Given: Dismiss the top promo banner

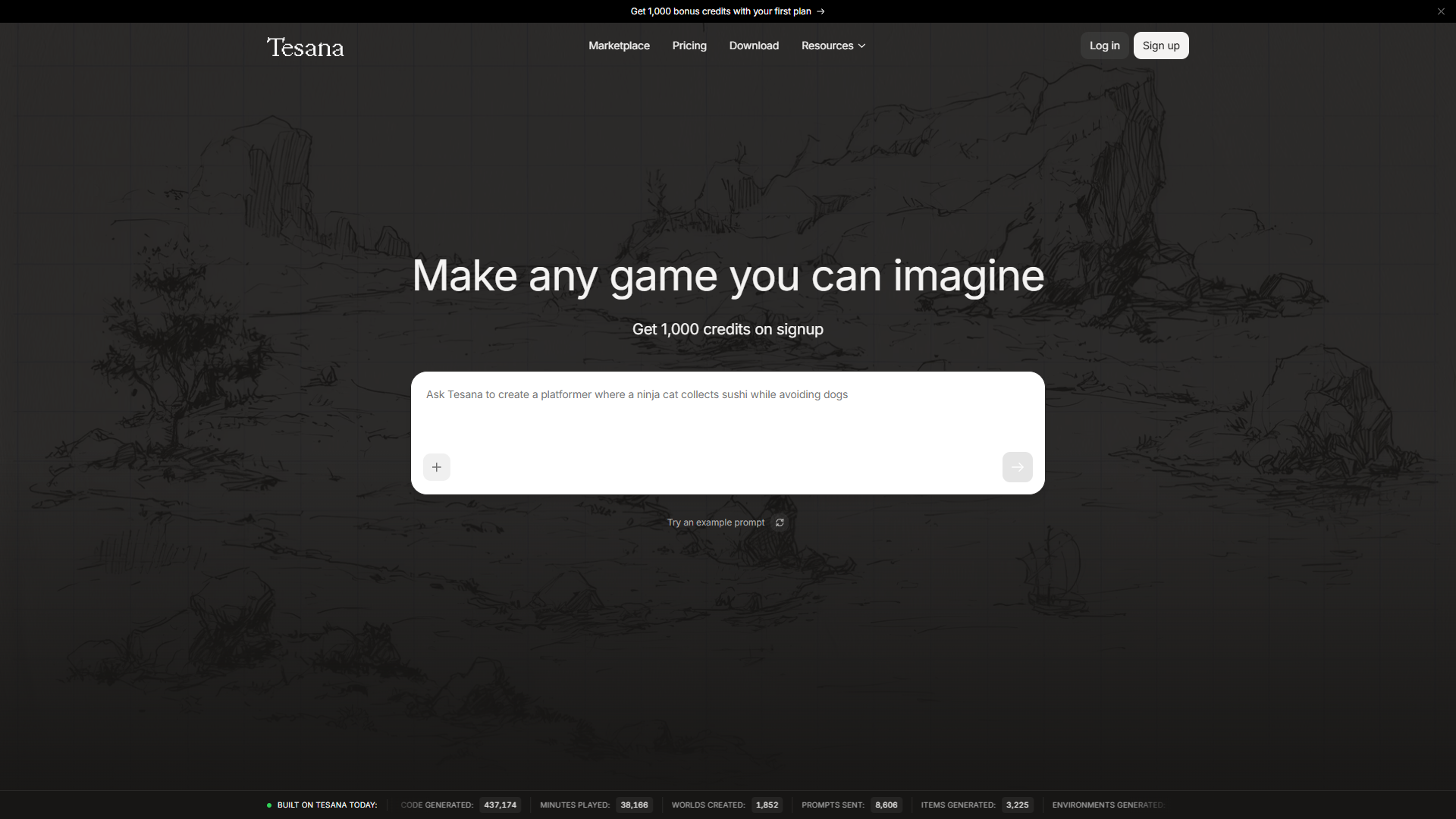Looking at the screenshot, I should (x=1441, y=11).
